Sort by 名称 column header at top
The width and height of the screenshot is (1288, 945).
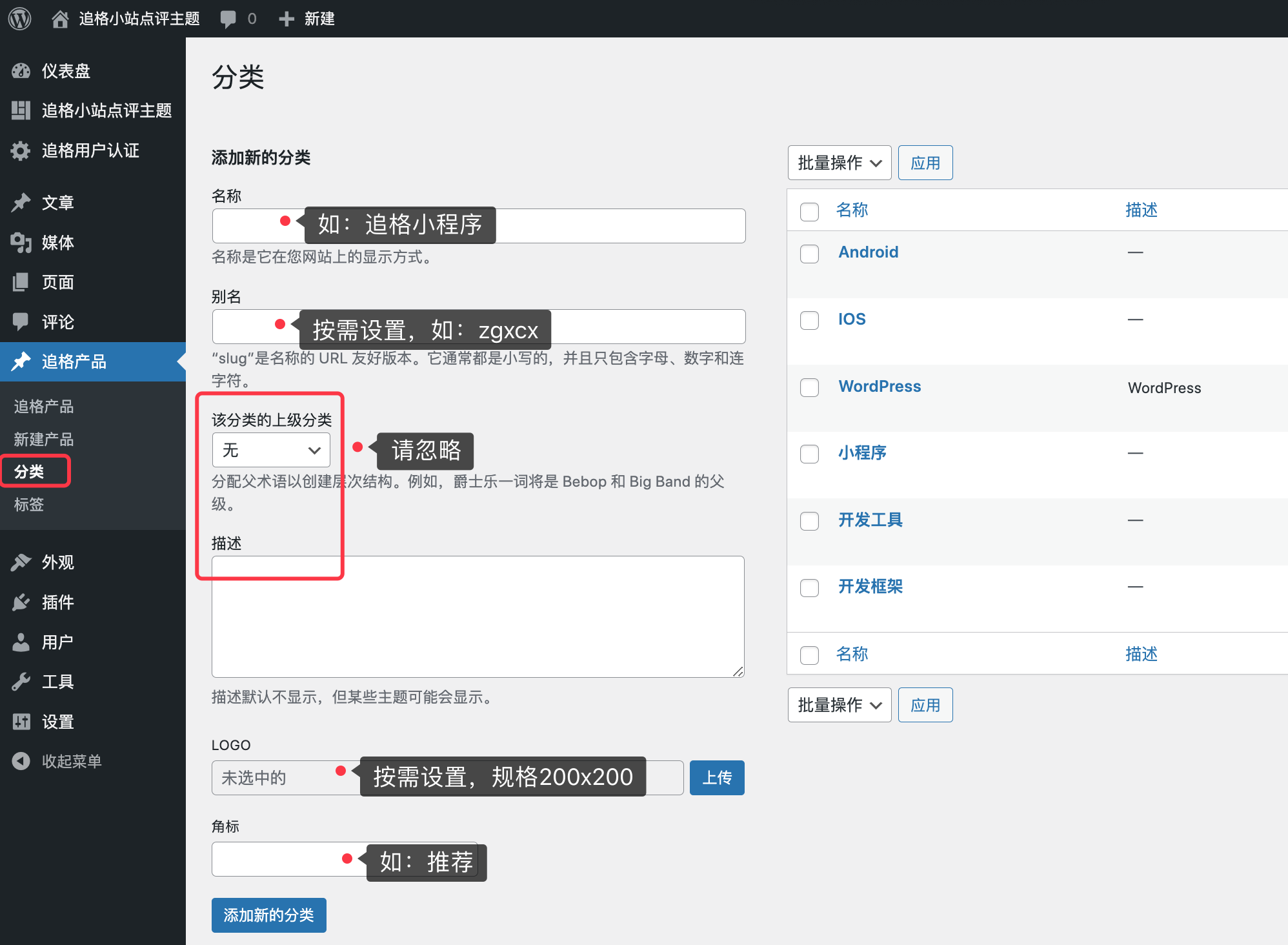(852, 210)
